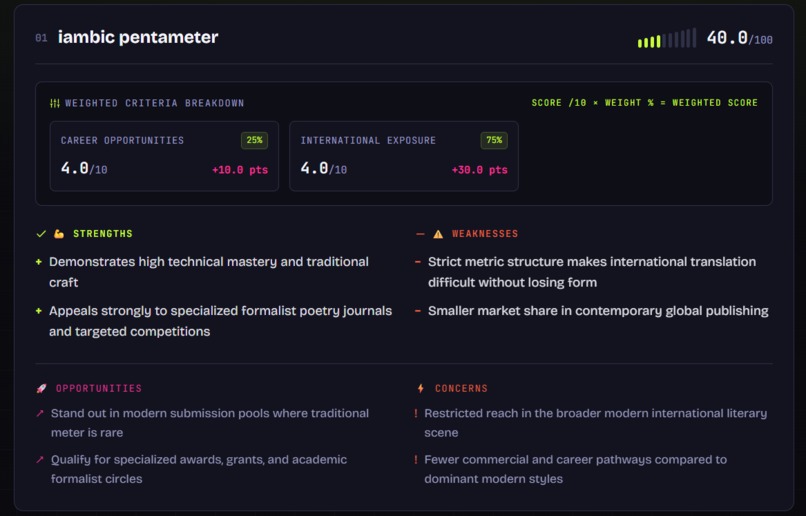Click the Opportunities heading
This screenshot has height=516, width=806.
99,389
